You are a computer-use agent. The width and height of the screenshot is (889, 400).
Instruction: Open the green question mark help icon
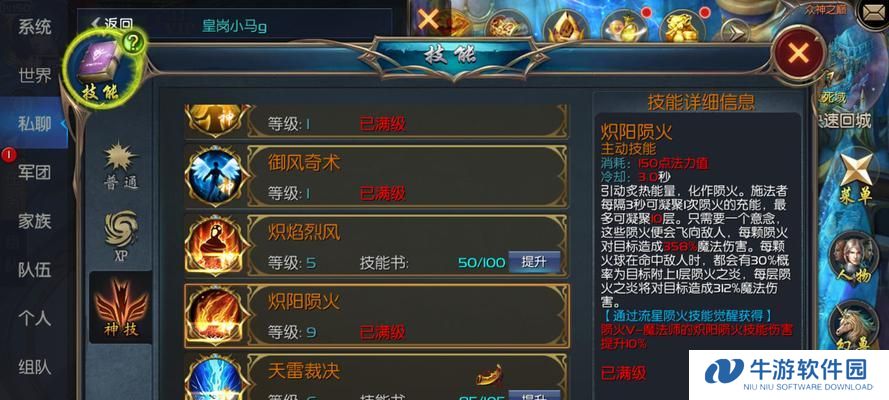[132, 45]
